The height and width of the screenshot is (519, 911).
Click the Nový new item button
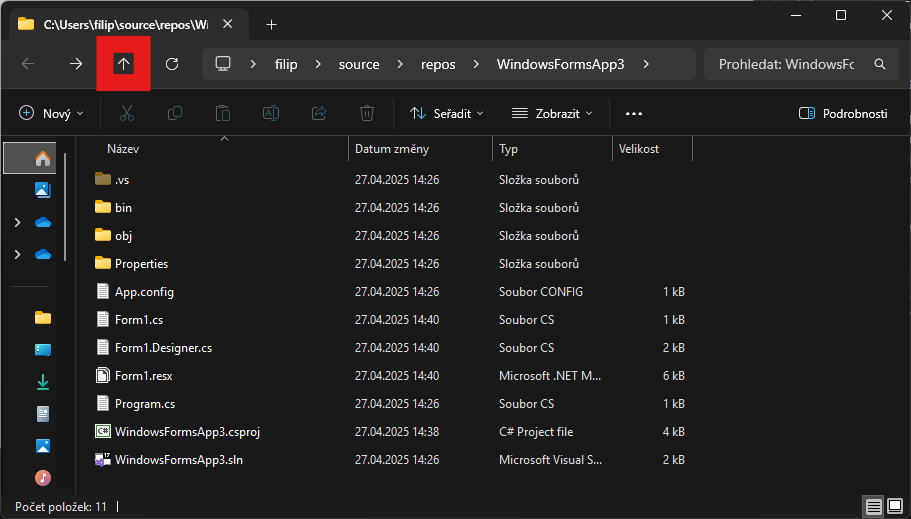pyautogui.click(x=51, y=113)
